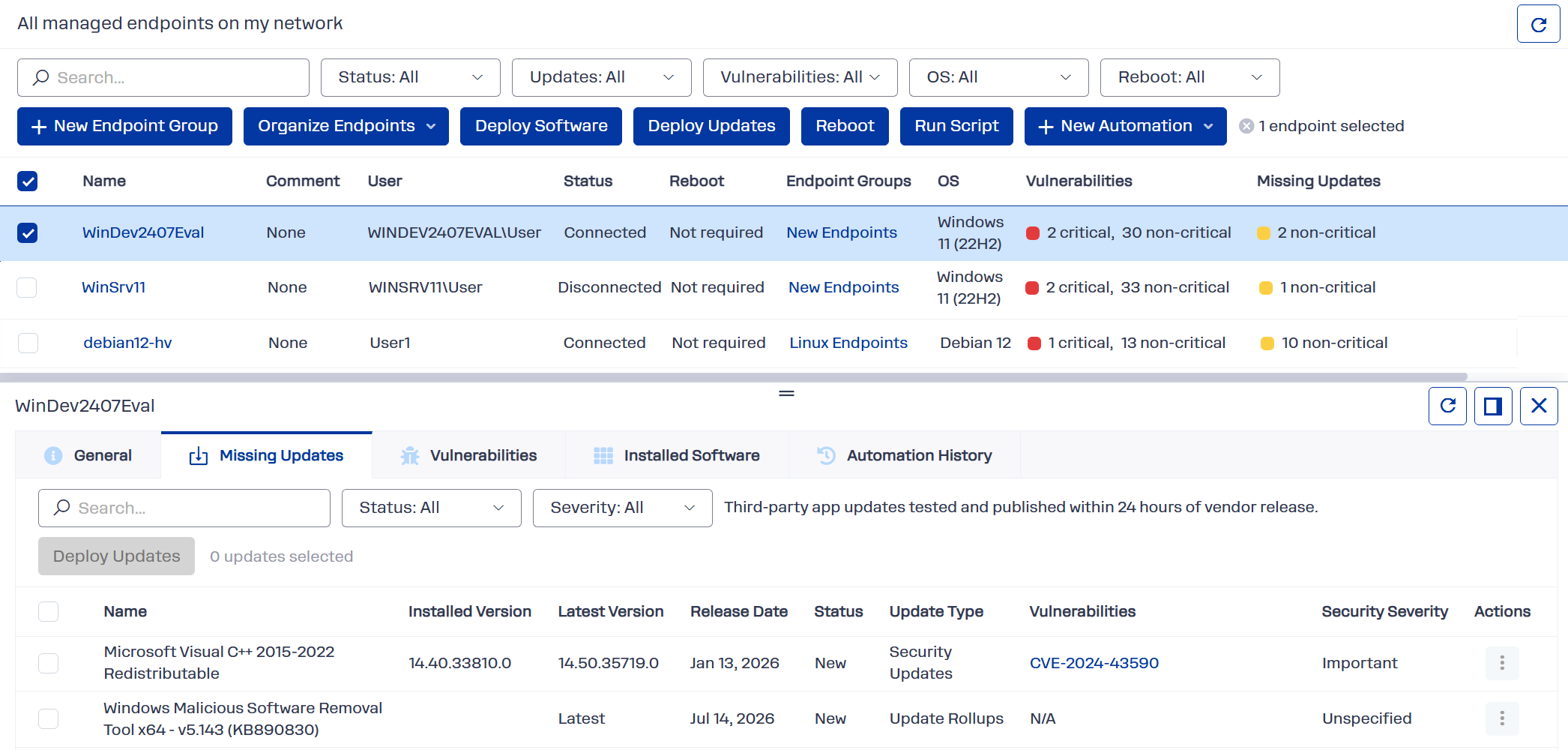Check the Visual C++ Redistributable update
Viewport: 1568px width, 750px height.
[x=49, y=663]
